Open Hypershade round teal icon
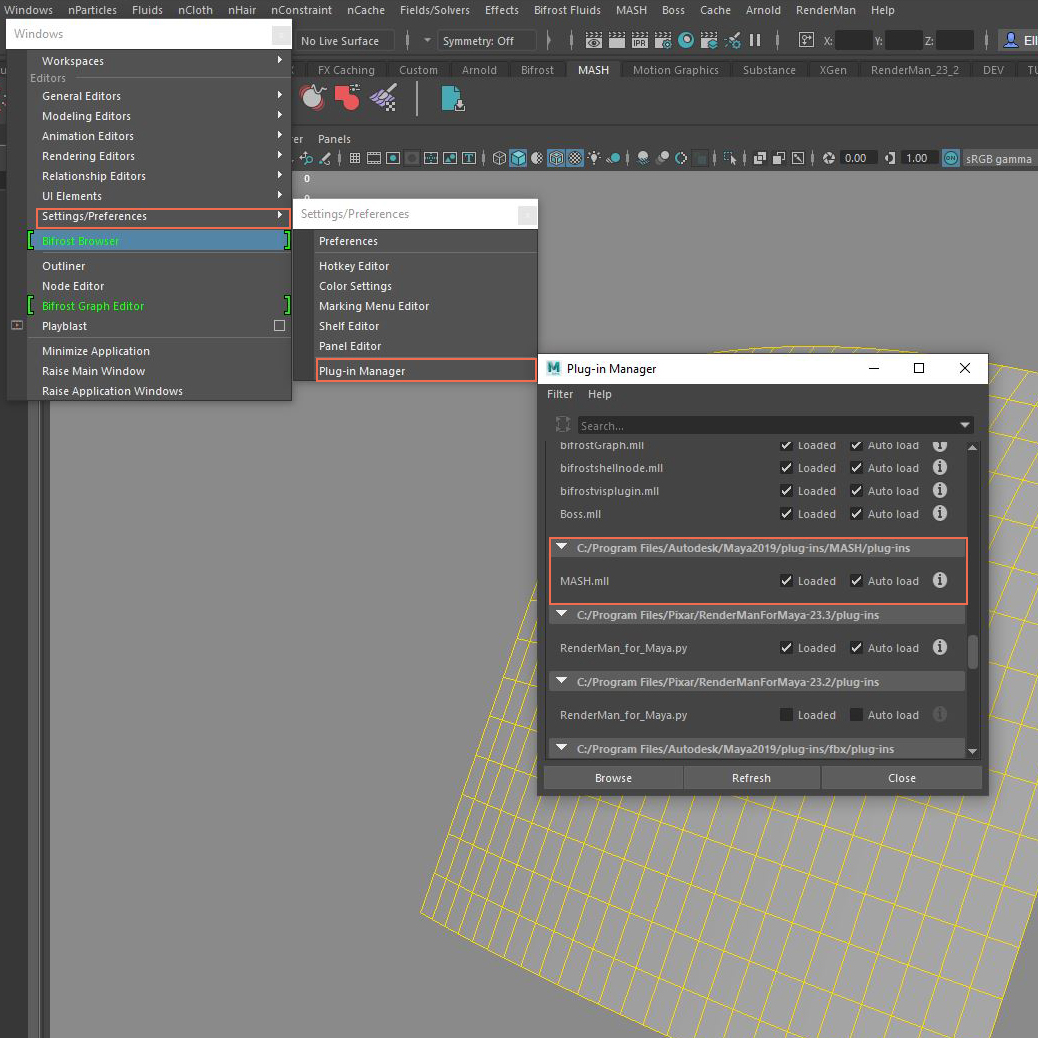 click(x=686, y=40)
